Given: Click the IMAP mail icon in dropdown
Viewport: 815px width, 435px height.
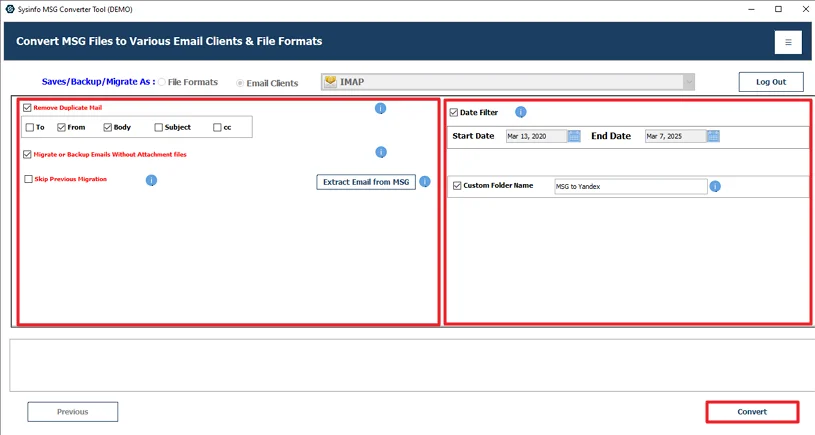Looking at the screenshot, I should pos(331,82).
